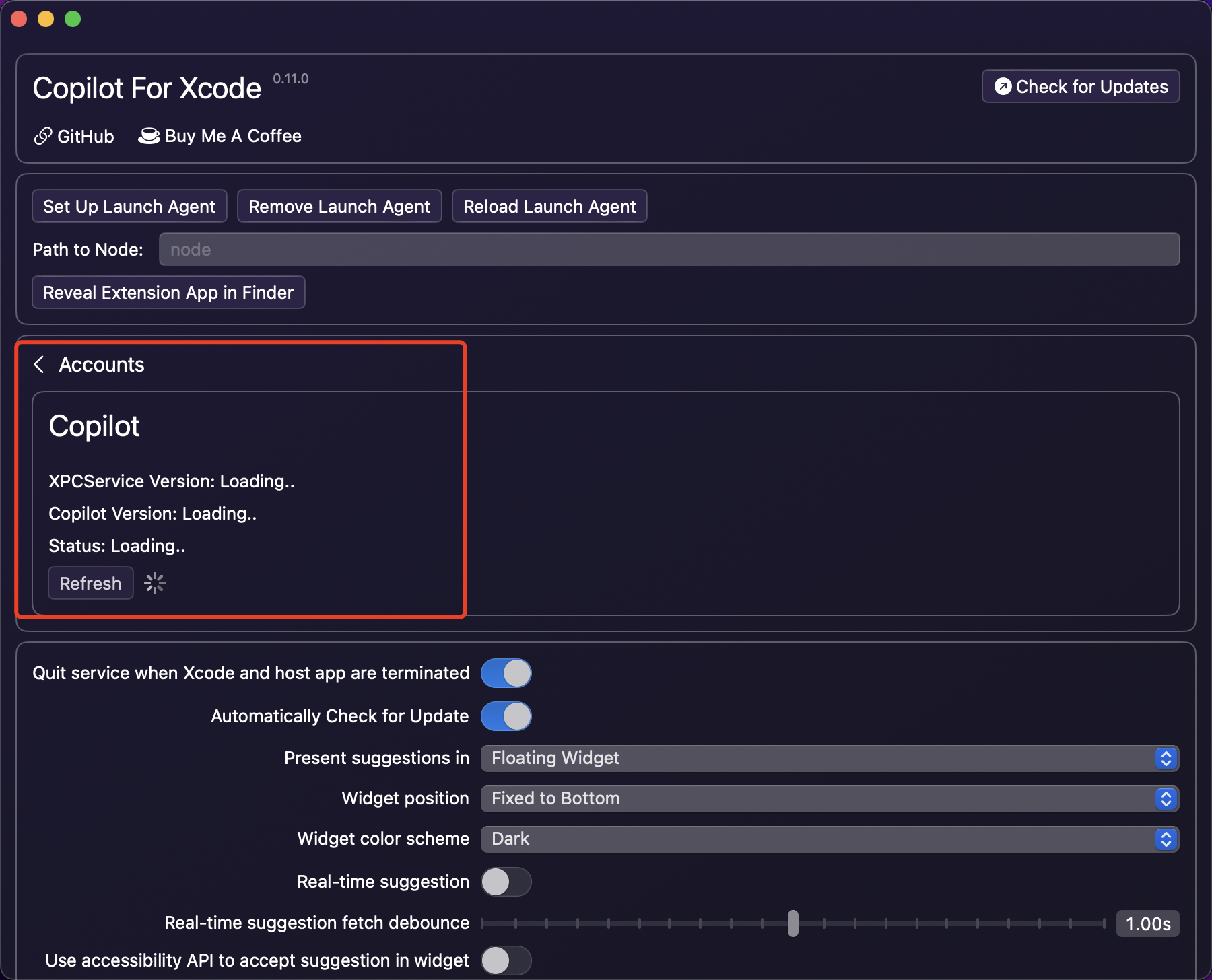The height and width of the screenshot is (980, 1212).
Task: Toggle accessibility API accept suggestion switch
Action: tap(506, 960)
